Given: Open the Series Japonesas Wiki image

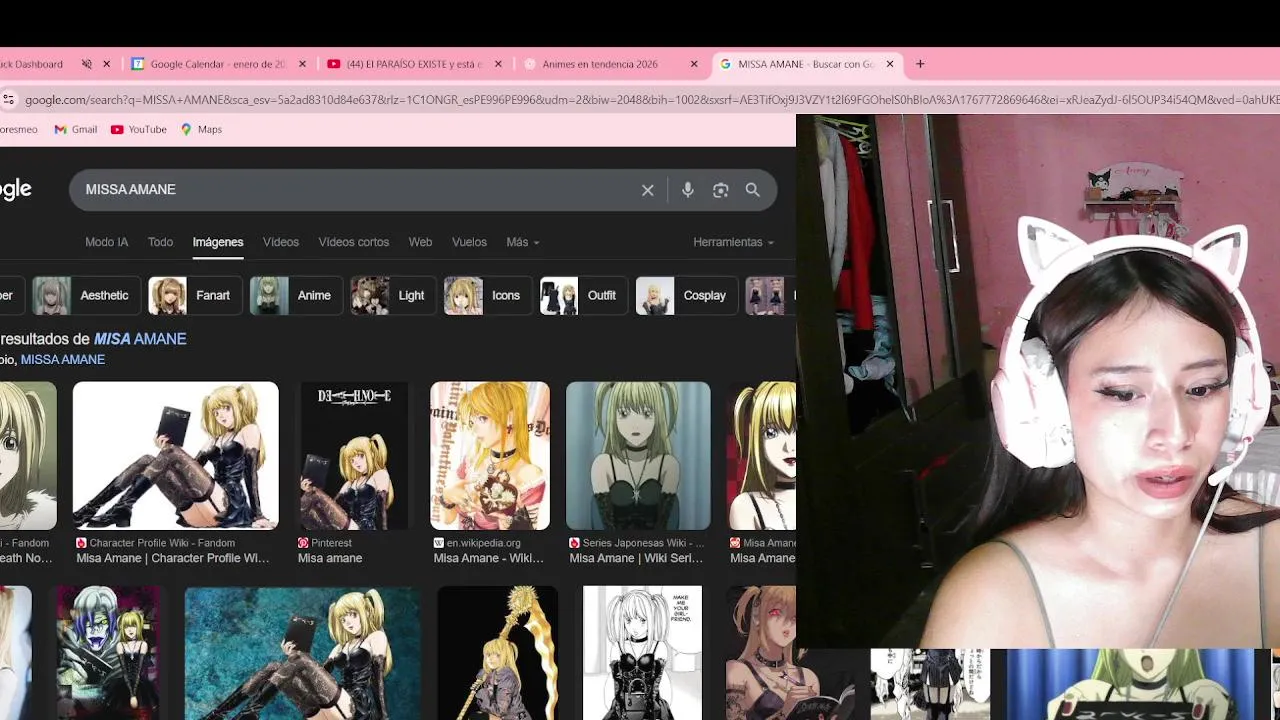Looking at the screenshot, I should [x=638, y=455].
